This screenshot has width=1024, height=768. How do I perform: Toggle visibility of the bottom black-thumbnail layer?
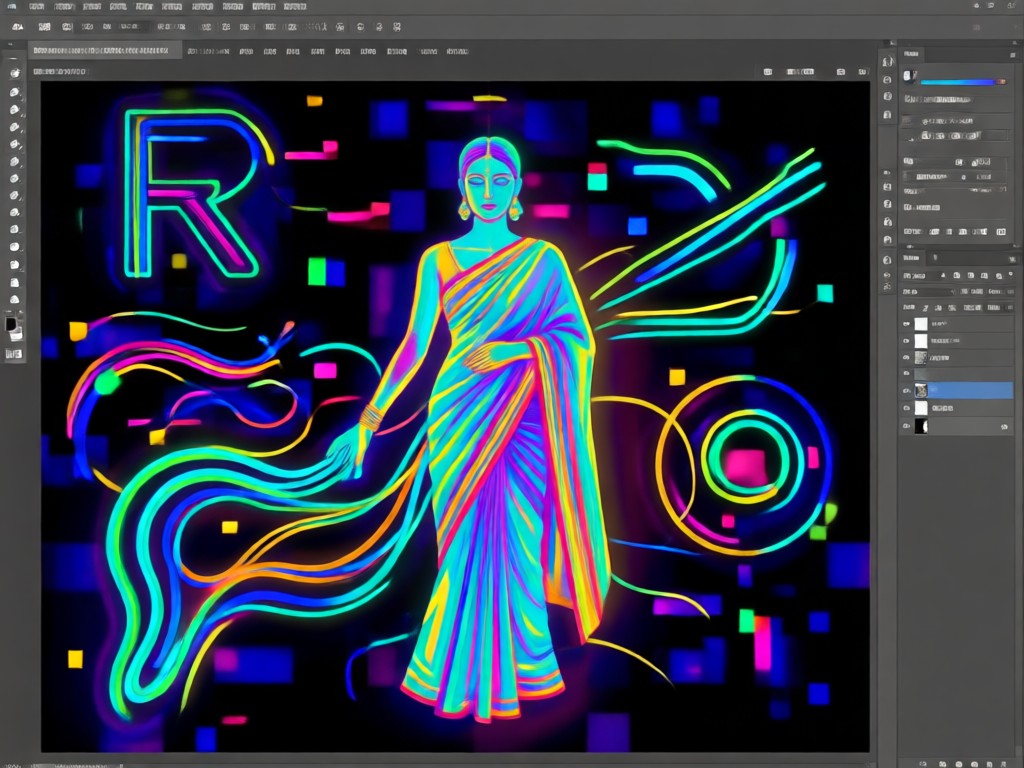[x=906, y=426]
